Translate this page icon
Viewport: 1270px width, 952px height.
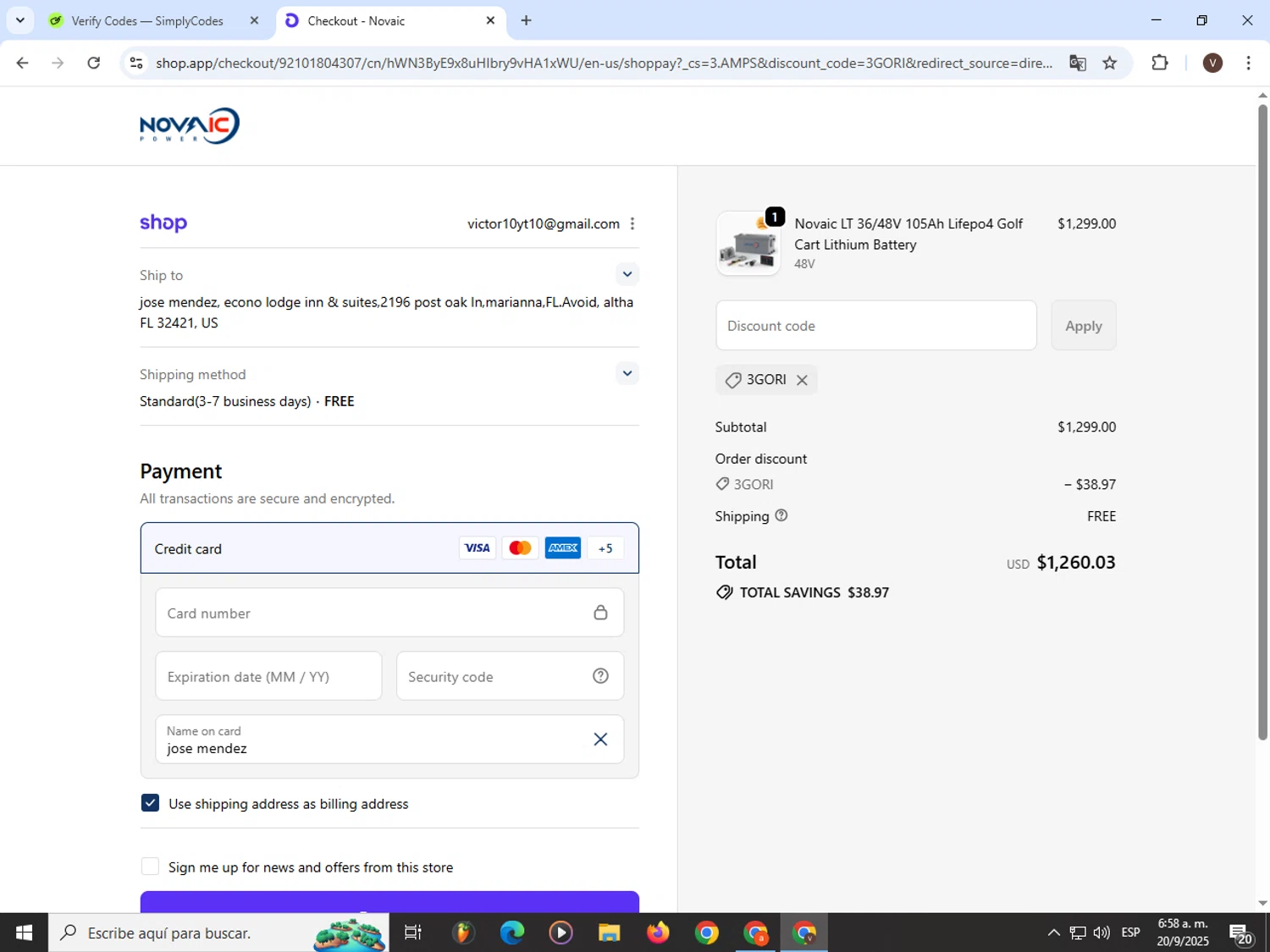pos(1078,63)
